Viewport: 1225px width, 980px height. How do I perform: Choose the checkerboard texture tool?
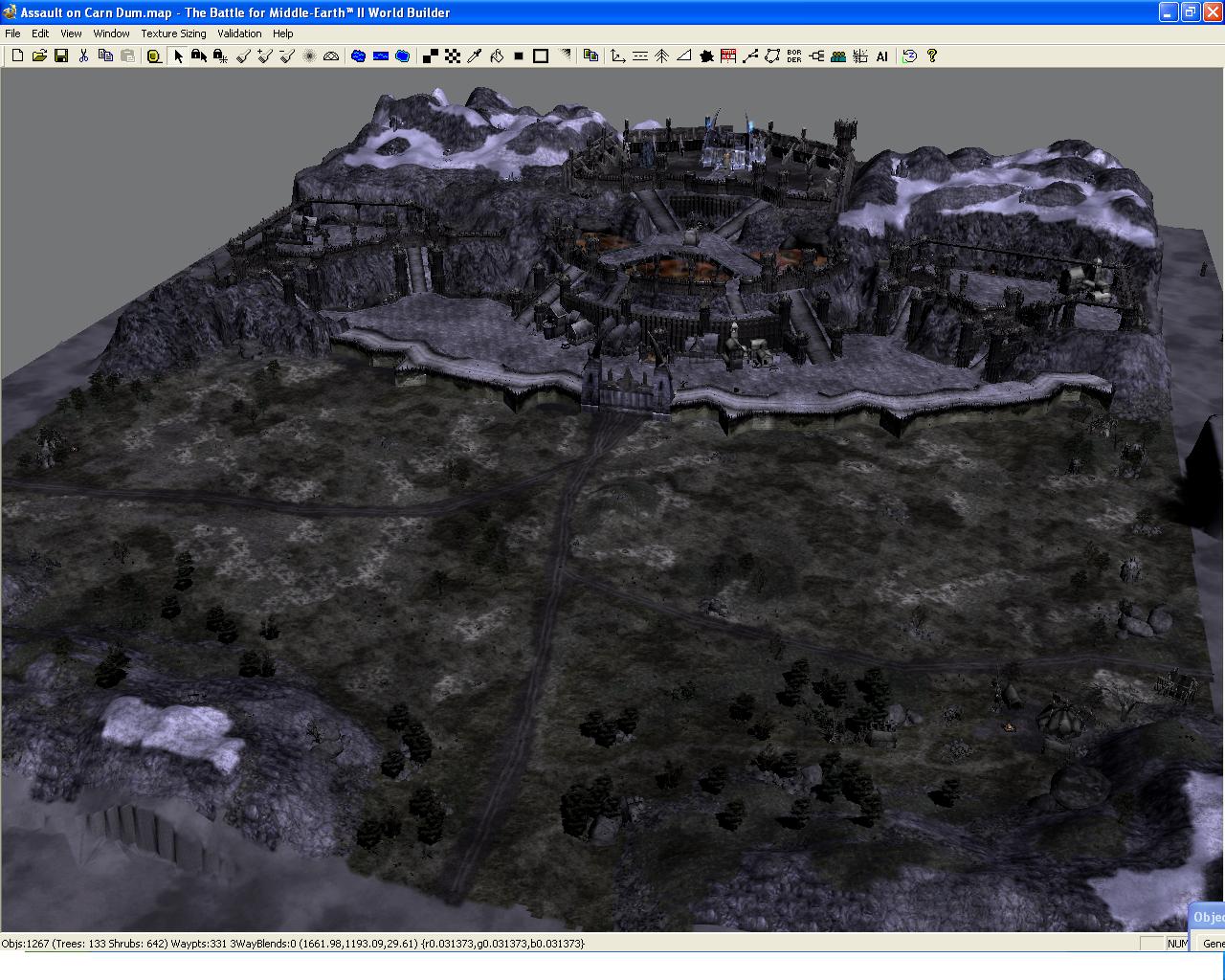[x=452, y=56]
